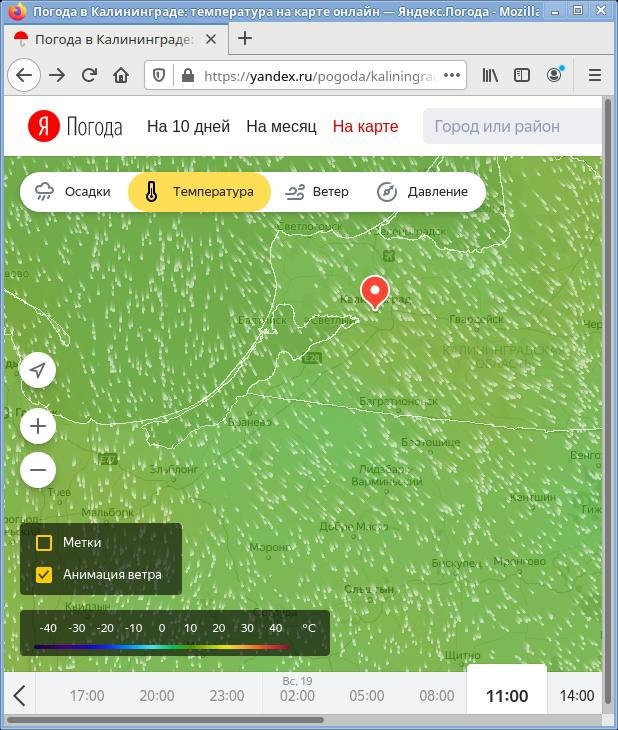Click the Мальборк map label

pos(107,513)
